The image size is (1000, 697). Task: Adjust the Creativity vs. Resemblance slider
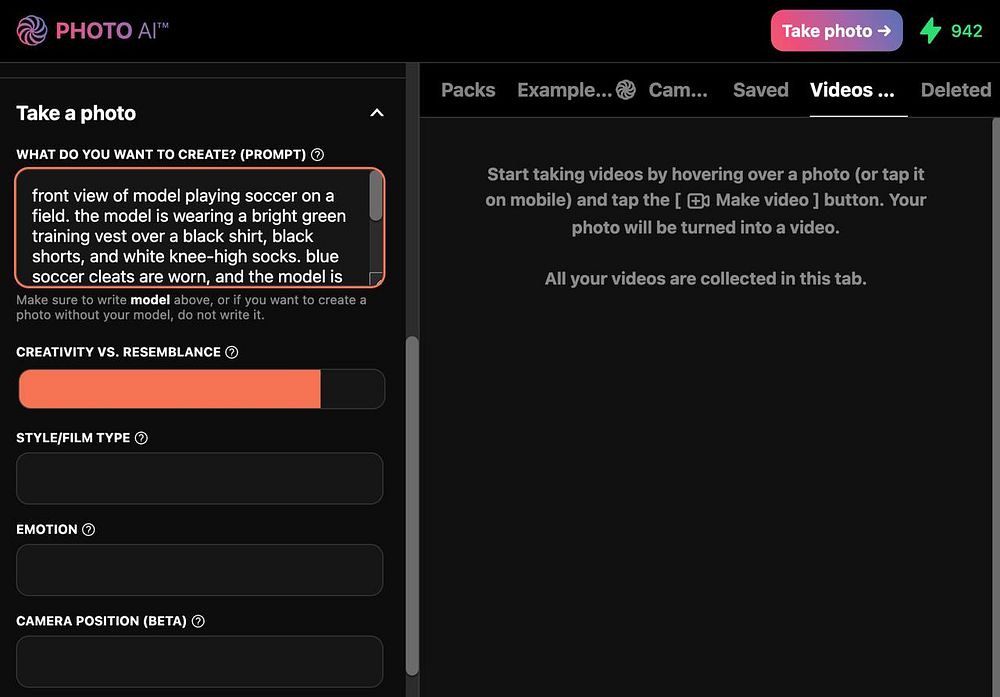coord(202,389)
